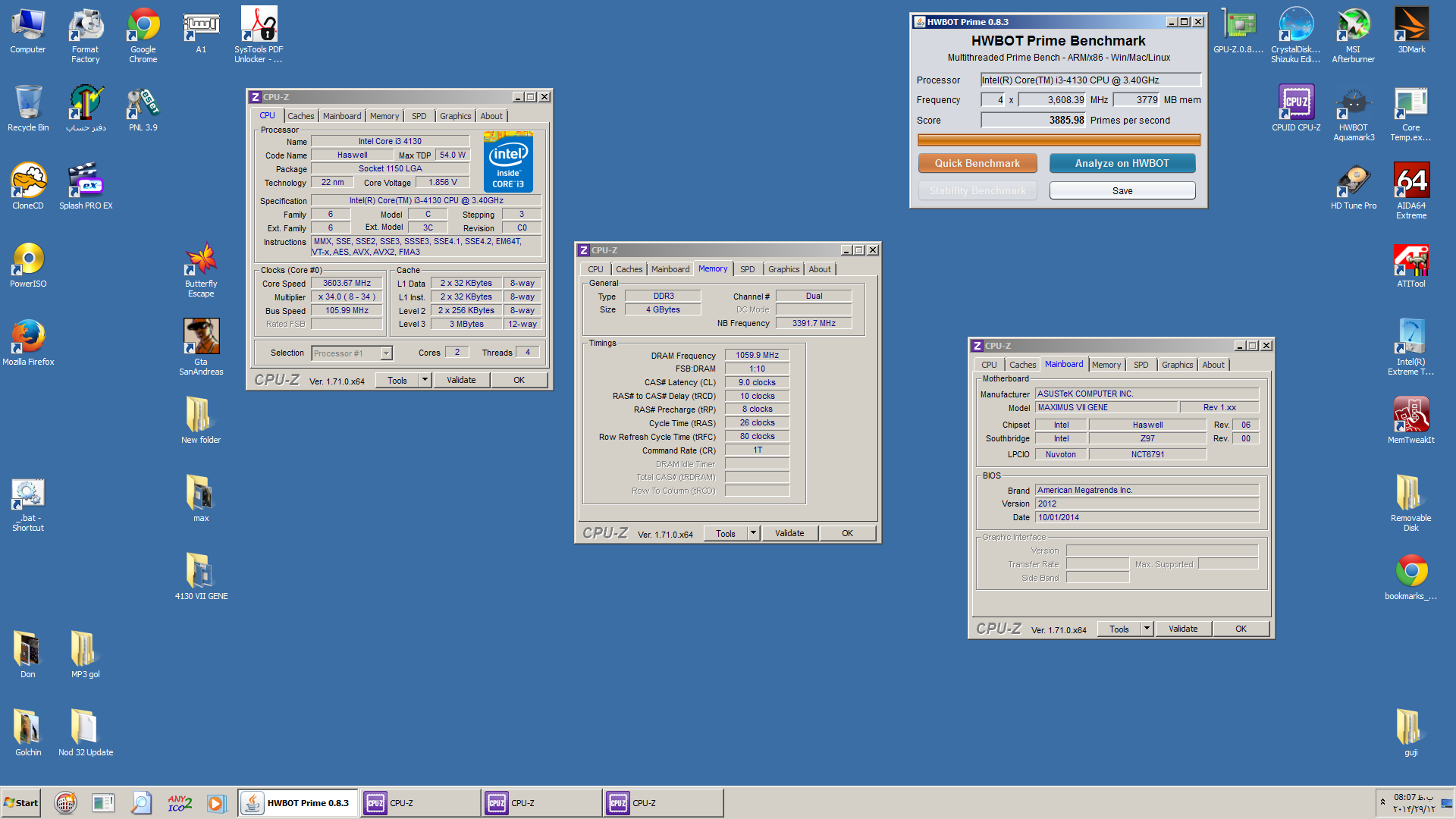Screen dimensions: 1456x819
Task: Open the Tools dropdown arrow in the CPU-Z CPU window
Action: (x=425, y=380)
